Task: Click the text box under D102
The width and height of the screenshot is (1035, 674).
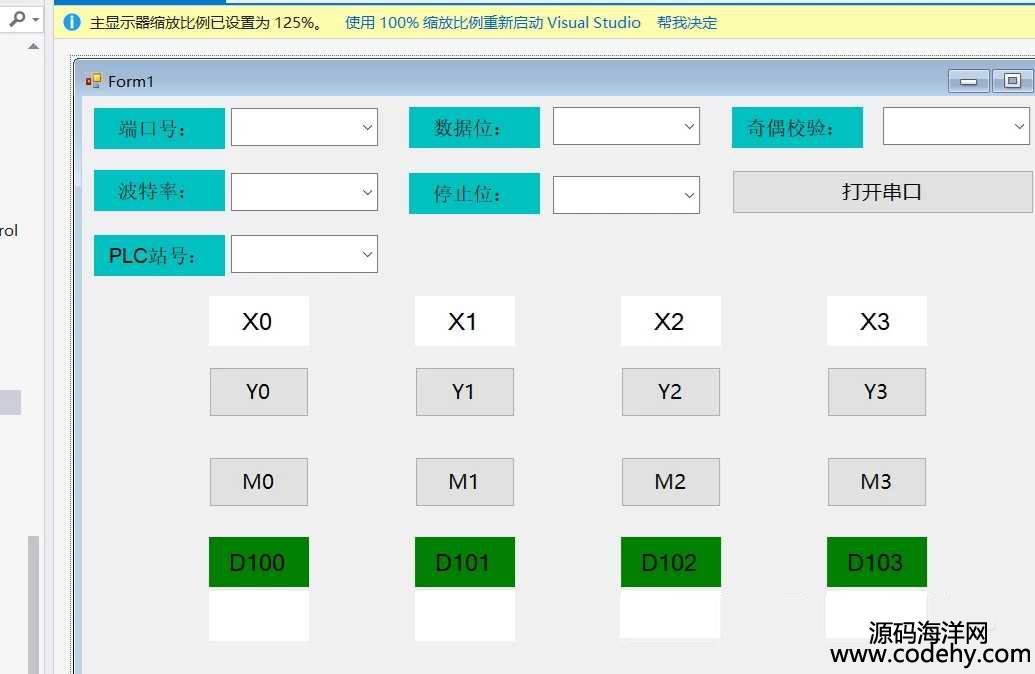Action: coord(671,614)
